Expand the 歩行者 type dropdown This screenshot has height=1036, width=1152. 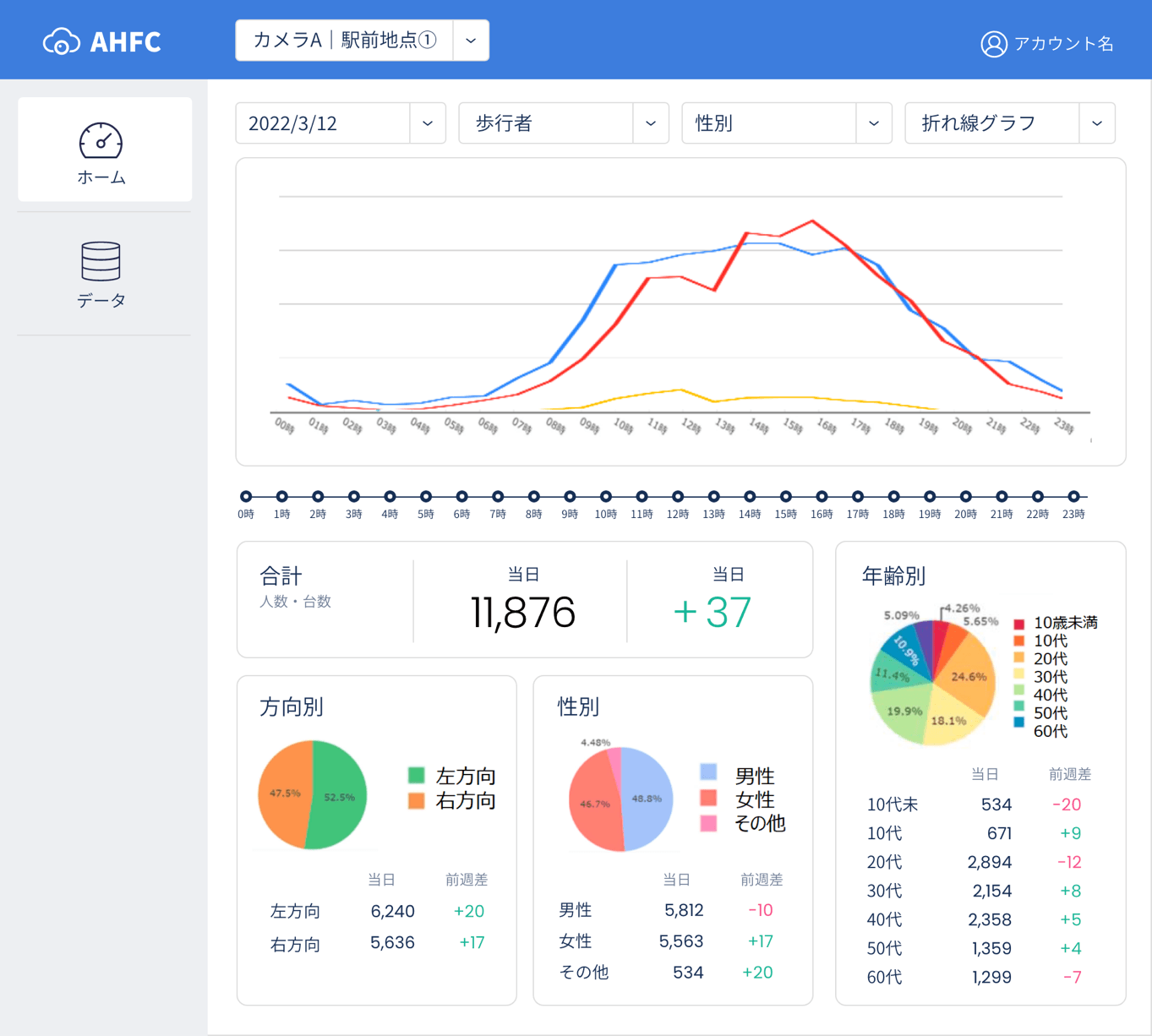click(x=650, y=123)
